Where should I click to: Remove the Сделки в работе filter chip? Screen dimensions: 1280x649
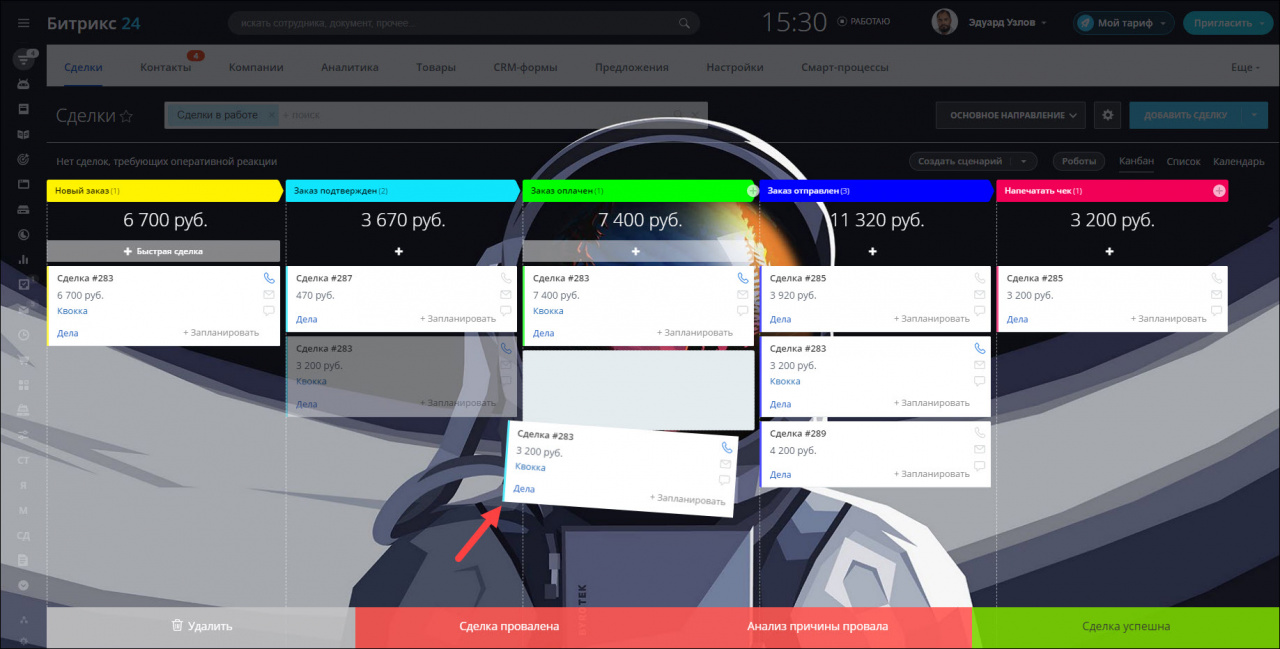point(271,115)
